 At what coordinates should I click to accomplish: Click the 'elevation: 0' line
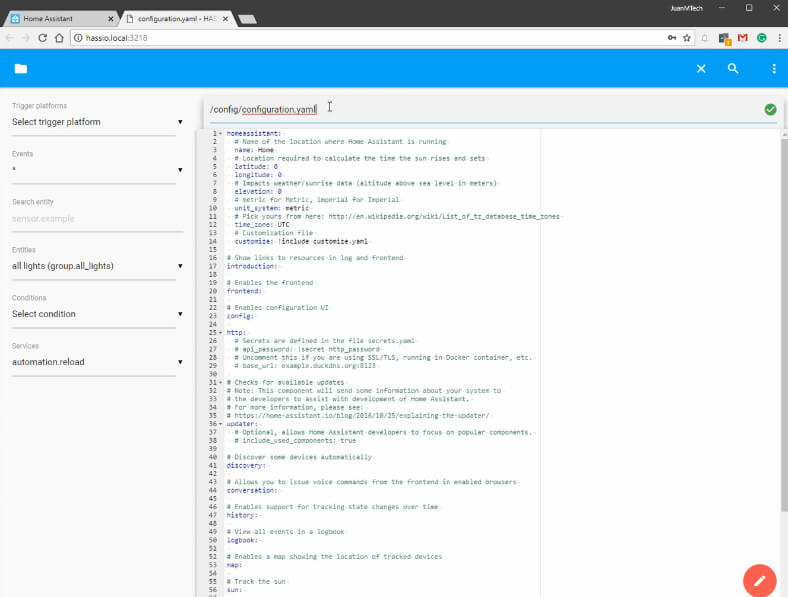258,191
